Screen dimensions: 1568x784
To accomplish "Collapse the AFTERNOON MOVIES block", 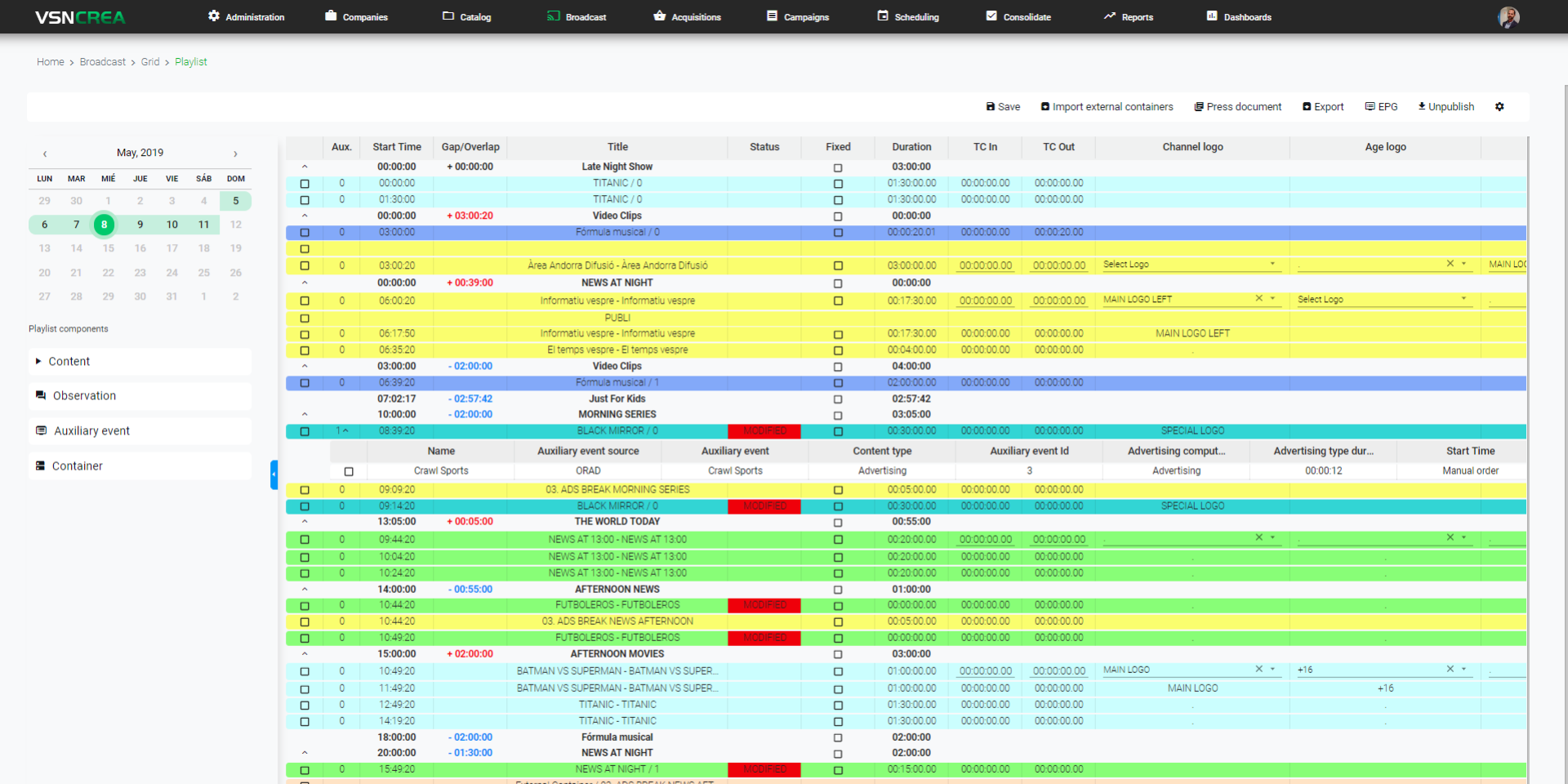I will point(305,654).
